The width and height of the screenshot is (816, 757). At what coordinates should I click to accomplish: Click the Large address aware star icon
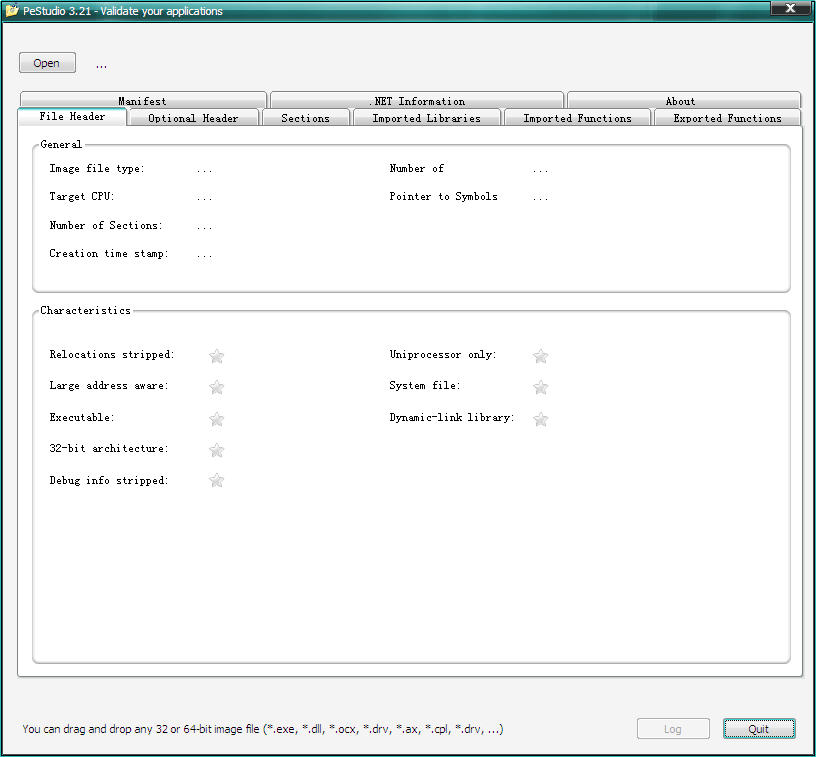click(216, 387)
